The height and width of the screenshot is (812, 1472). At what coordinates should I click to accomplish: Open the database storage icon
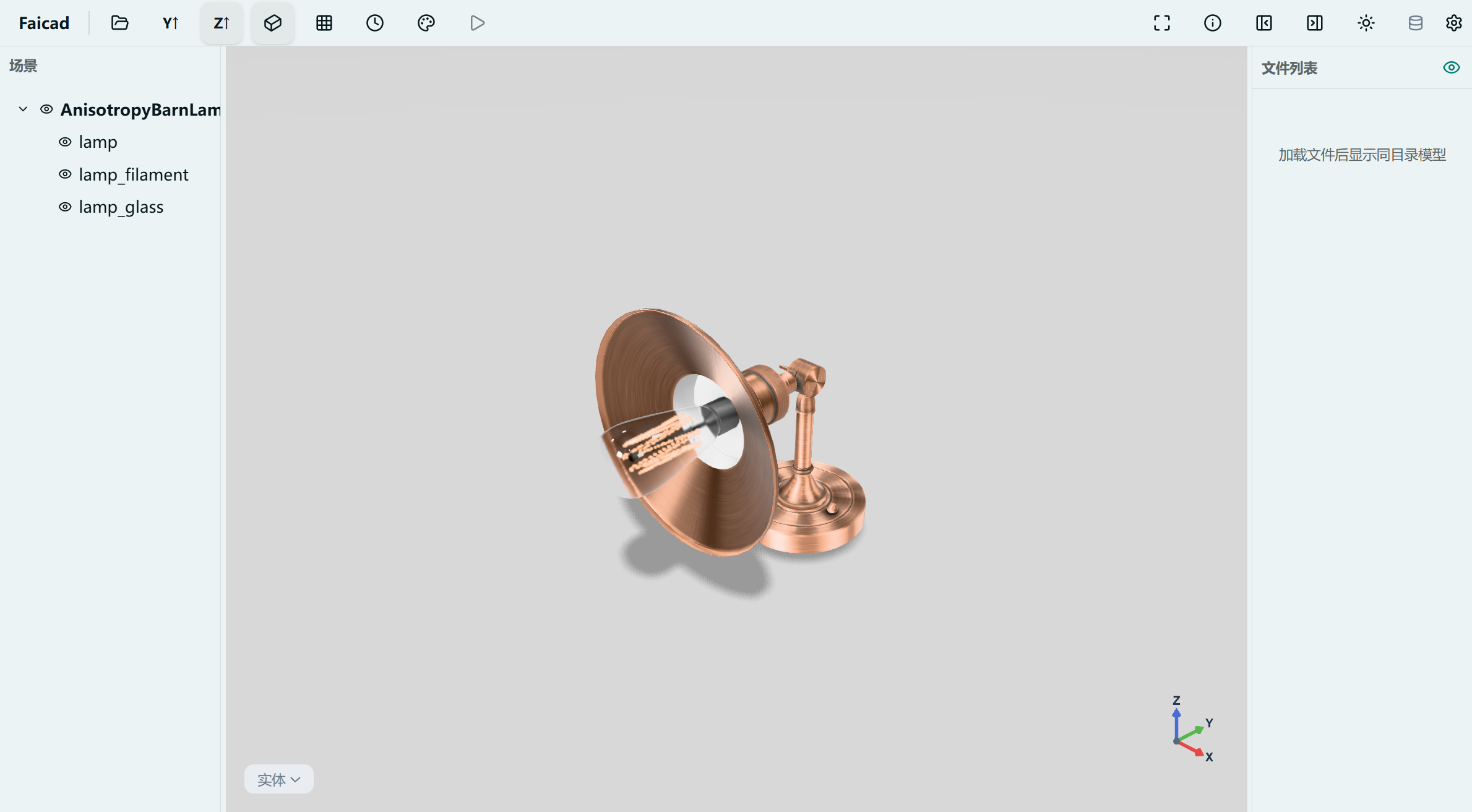point(1416,23)
